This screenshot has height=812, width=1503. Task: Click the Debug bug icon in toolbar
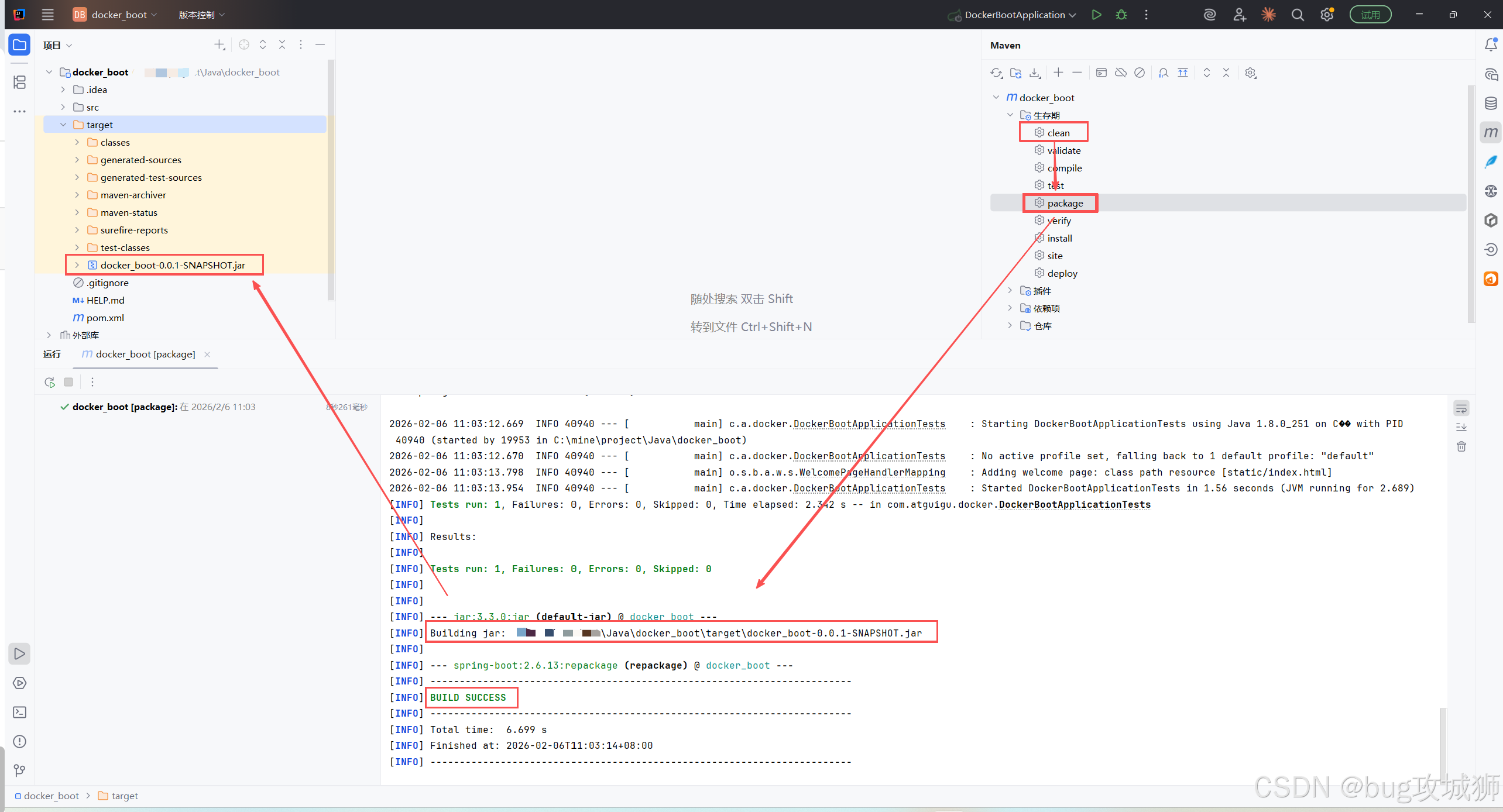pos(1121,15)
